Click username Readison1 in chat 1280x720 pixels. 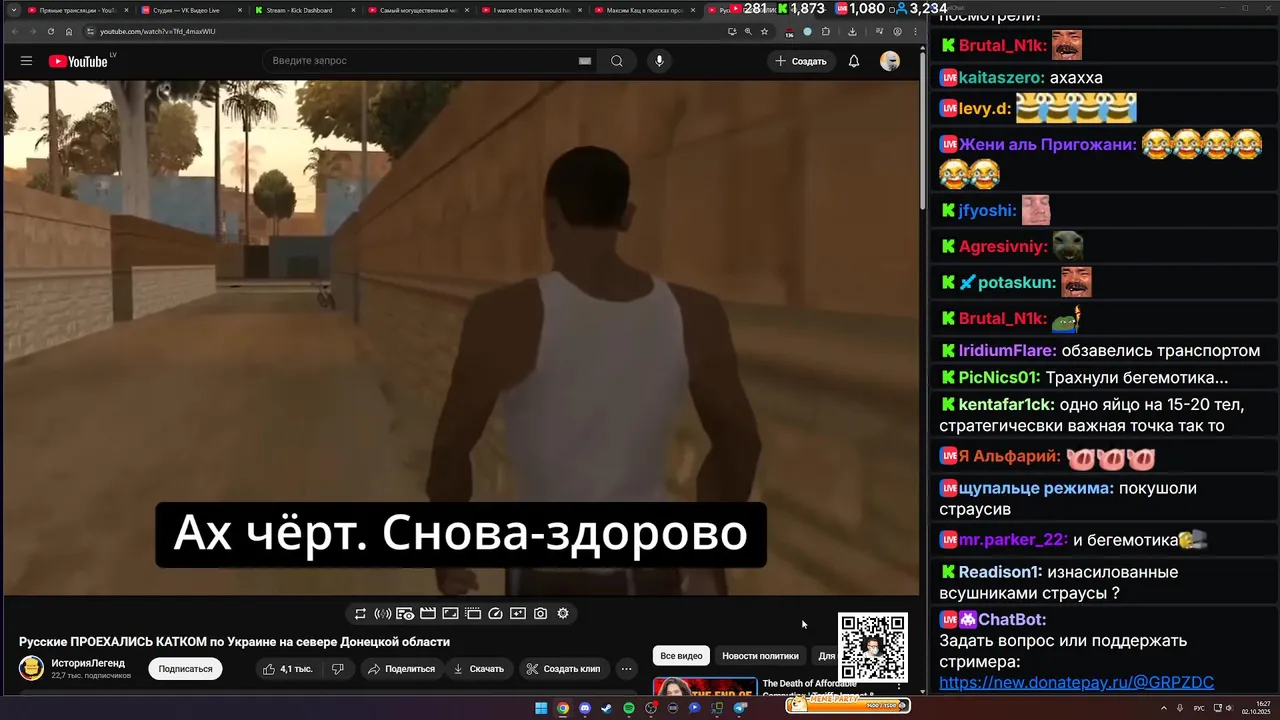coord(1000,572)
